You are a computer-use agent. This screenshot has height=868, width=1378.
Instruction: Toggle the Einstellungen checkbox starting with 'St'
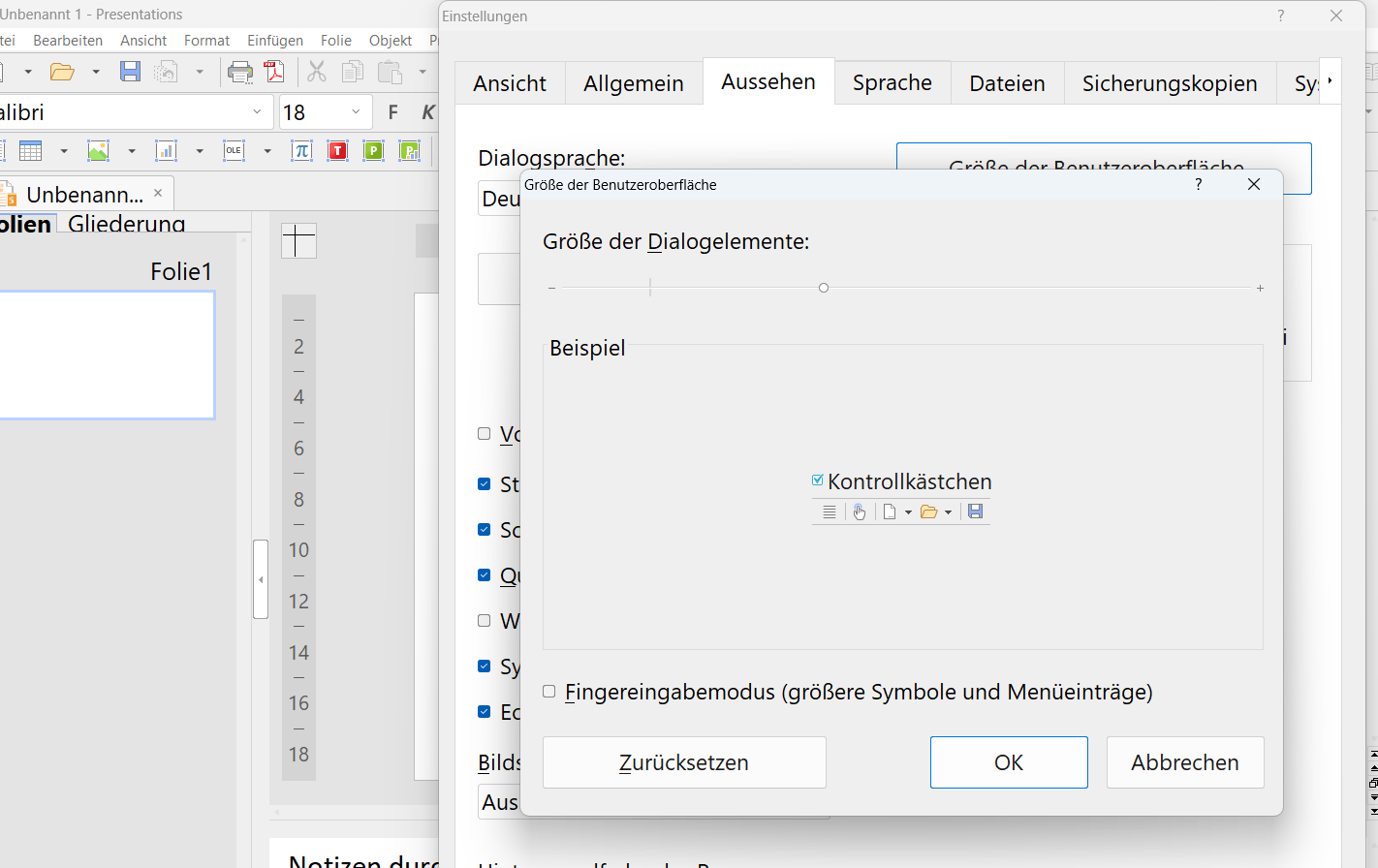tap(485, 484)
